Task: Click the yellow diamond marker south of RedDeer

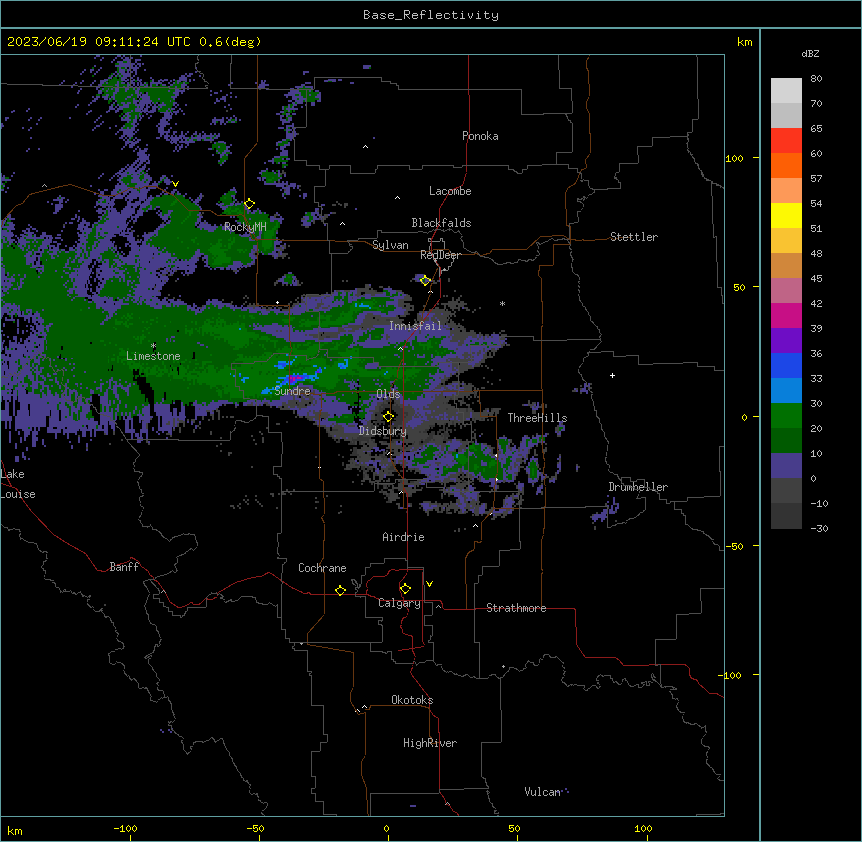Action: pyautogui.click(x=425, y=281)
